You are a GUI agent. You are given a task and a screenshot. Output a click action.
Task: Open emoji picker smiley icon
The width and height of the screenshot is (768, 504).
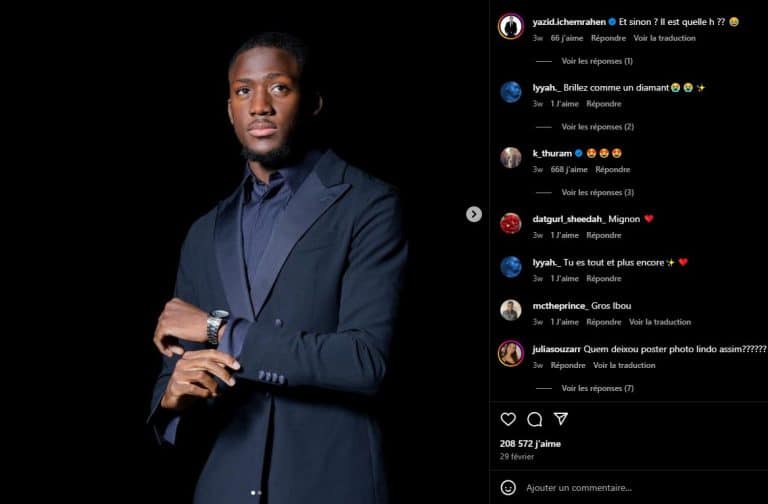(508, 487)
